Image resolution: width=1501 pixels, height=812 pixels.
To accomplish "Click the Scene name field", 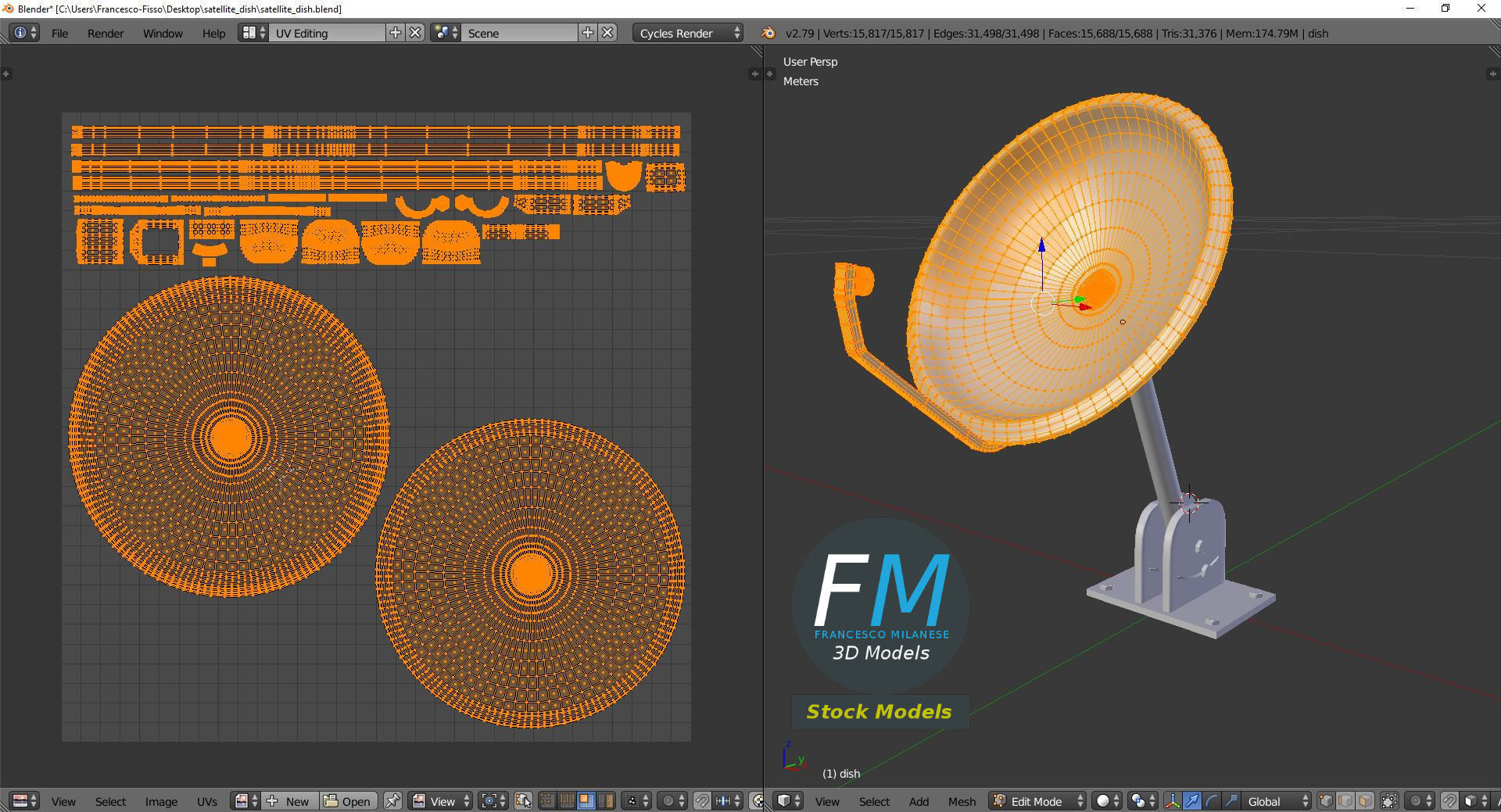I will 520,33.
